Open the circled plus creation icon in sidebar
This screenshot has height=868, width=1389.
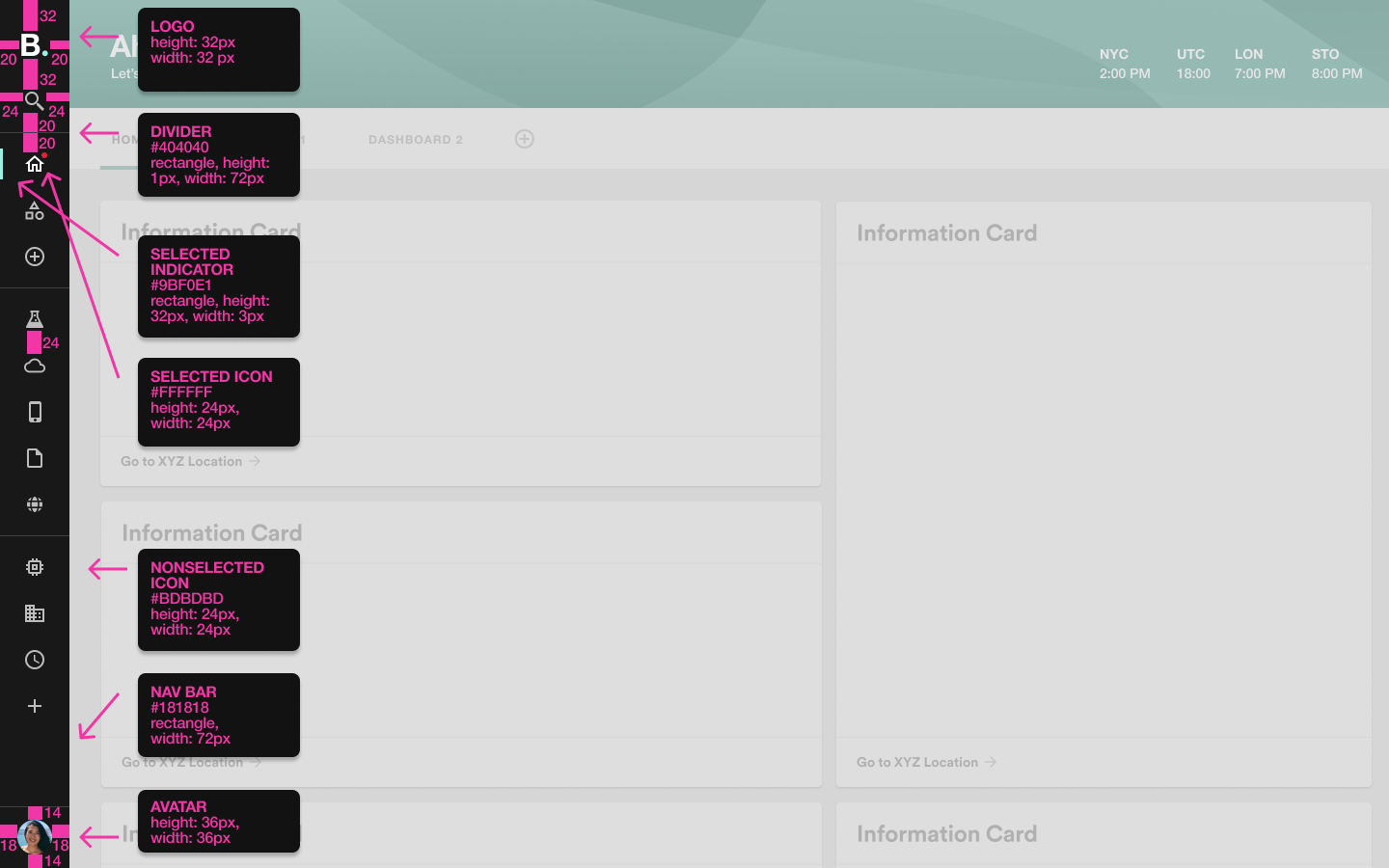point(35,257)
